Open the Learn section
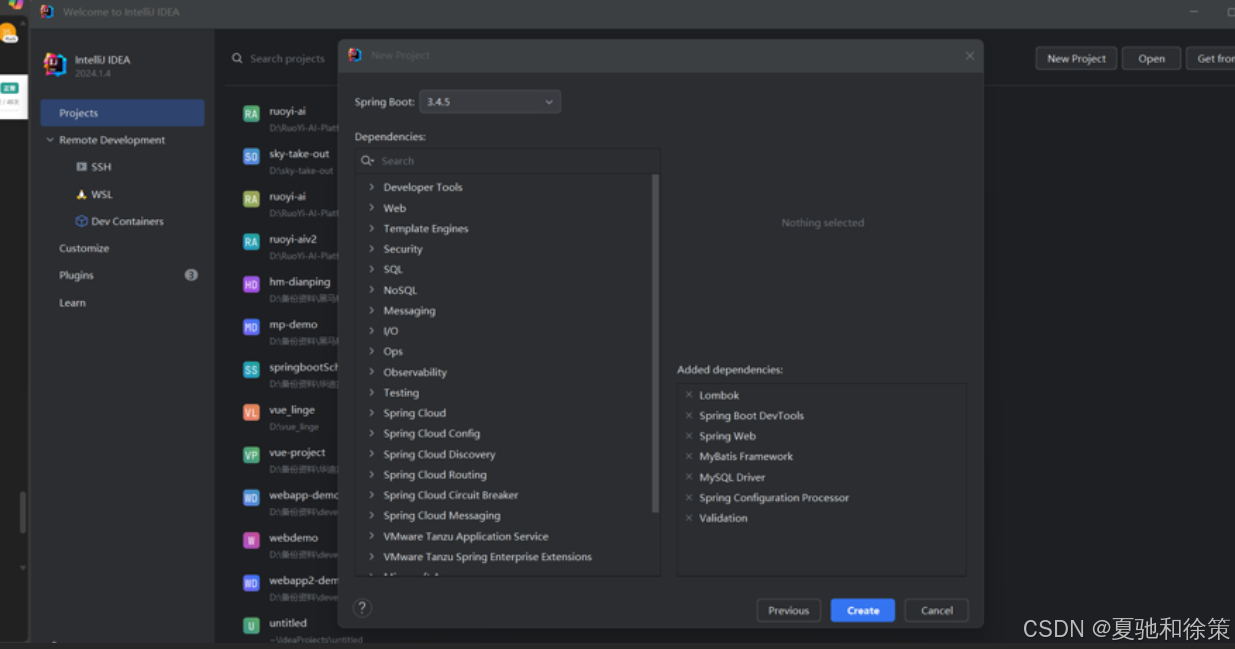 (72, 303)
